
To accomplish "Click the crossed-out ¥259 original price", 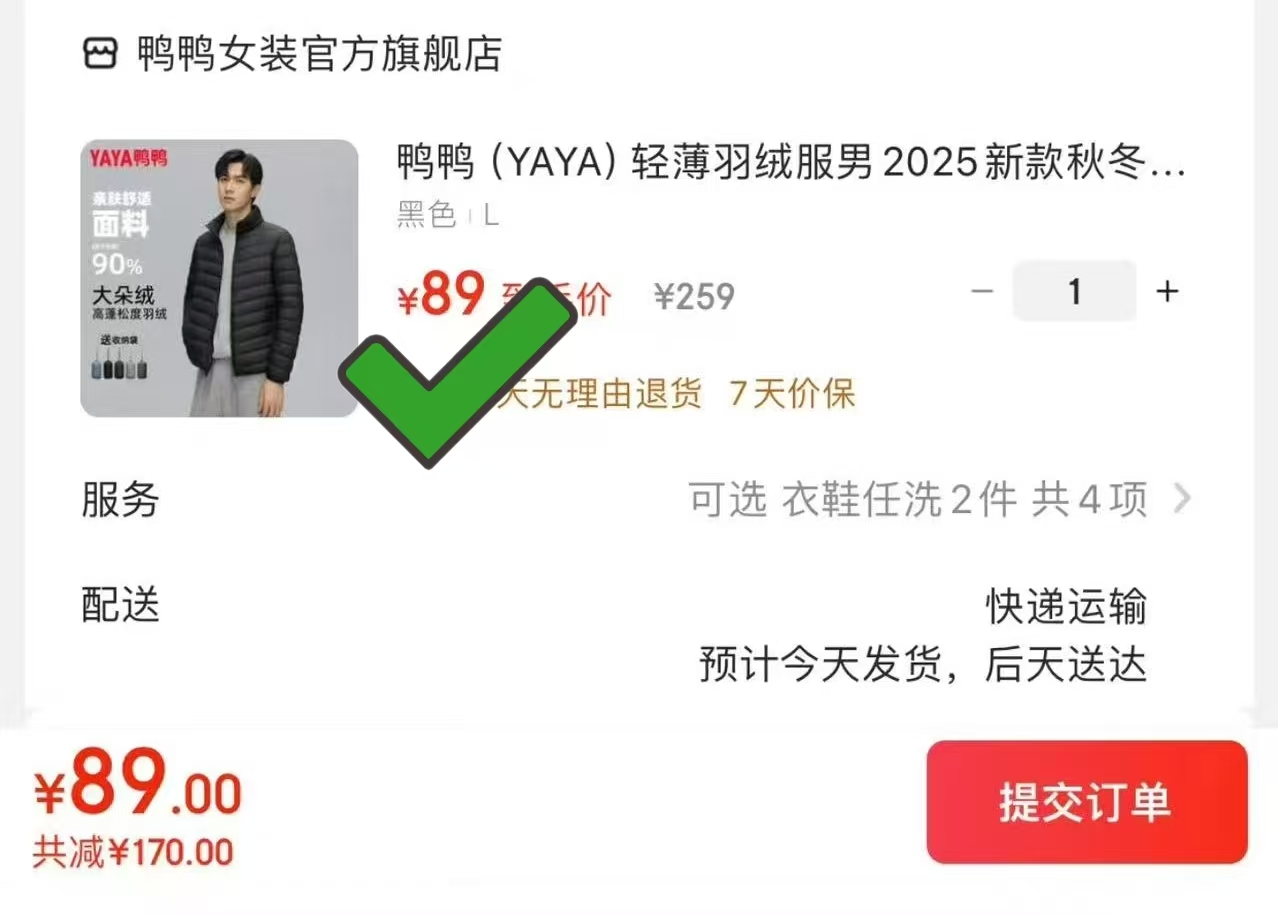I will [694, 297].
